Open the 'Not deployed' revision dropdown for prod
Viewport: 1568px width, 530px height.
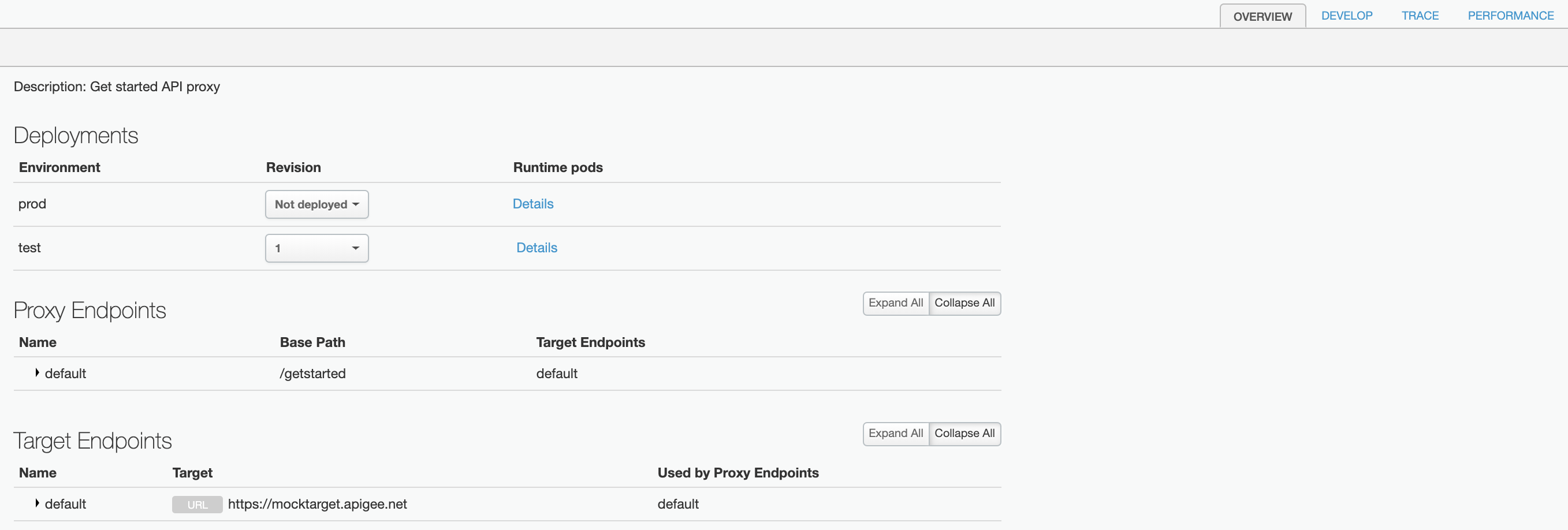point(316,204)
